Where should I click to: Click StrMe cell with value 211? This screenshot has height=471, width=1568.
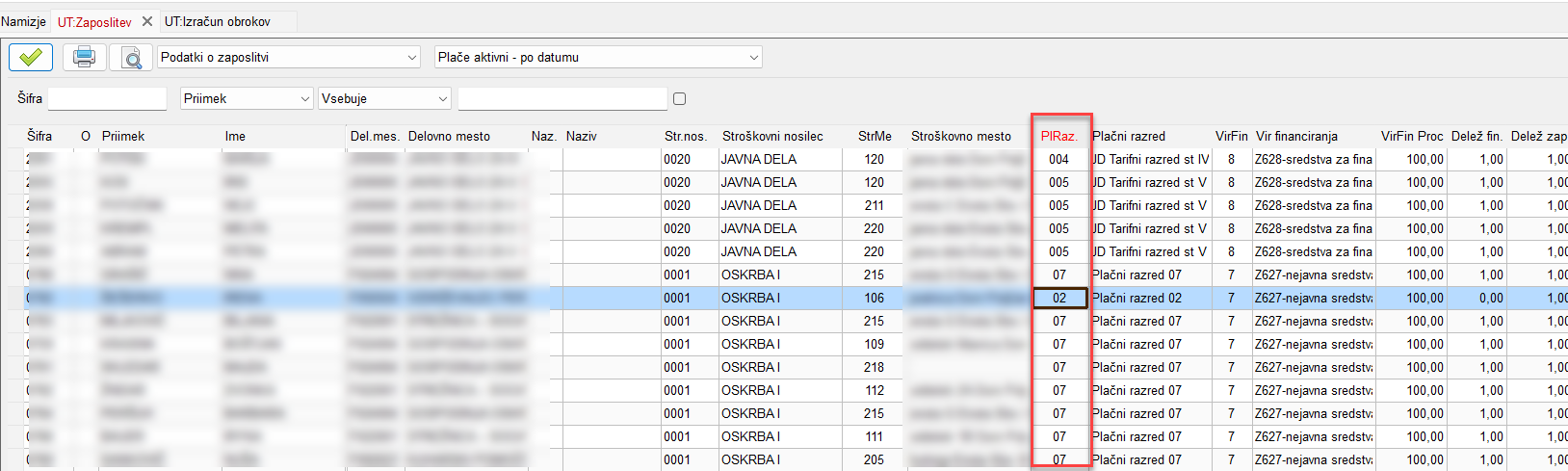[875, 205]
